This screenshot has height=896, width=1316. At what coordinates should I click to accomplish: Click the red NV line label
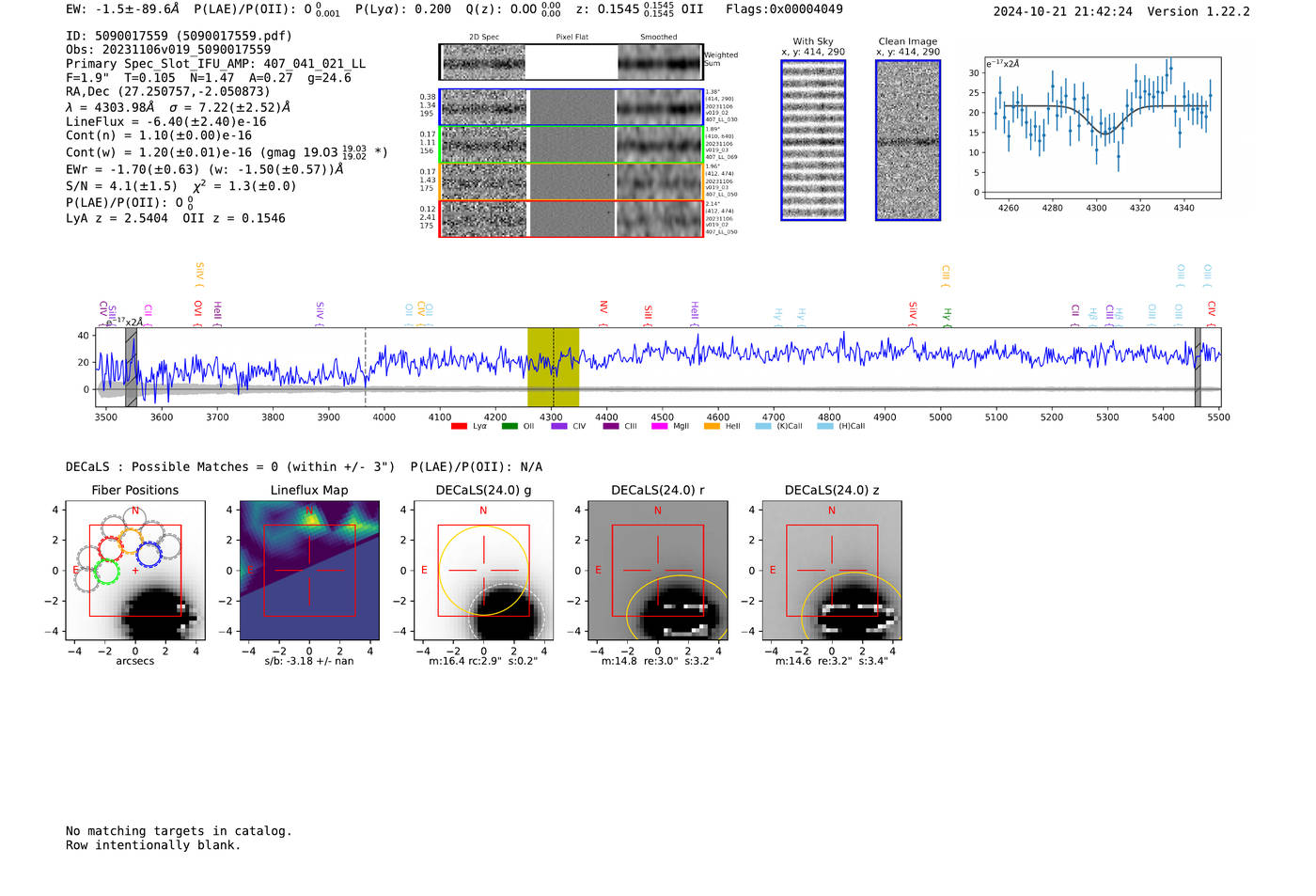(603, 311)
